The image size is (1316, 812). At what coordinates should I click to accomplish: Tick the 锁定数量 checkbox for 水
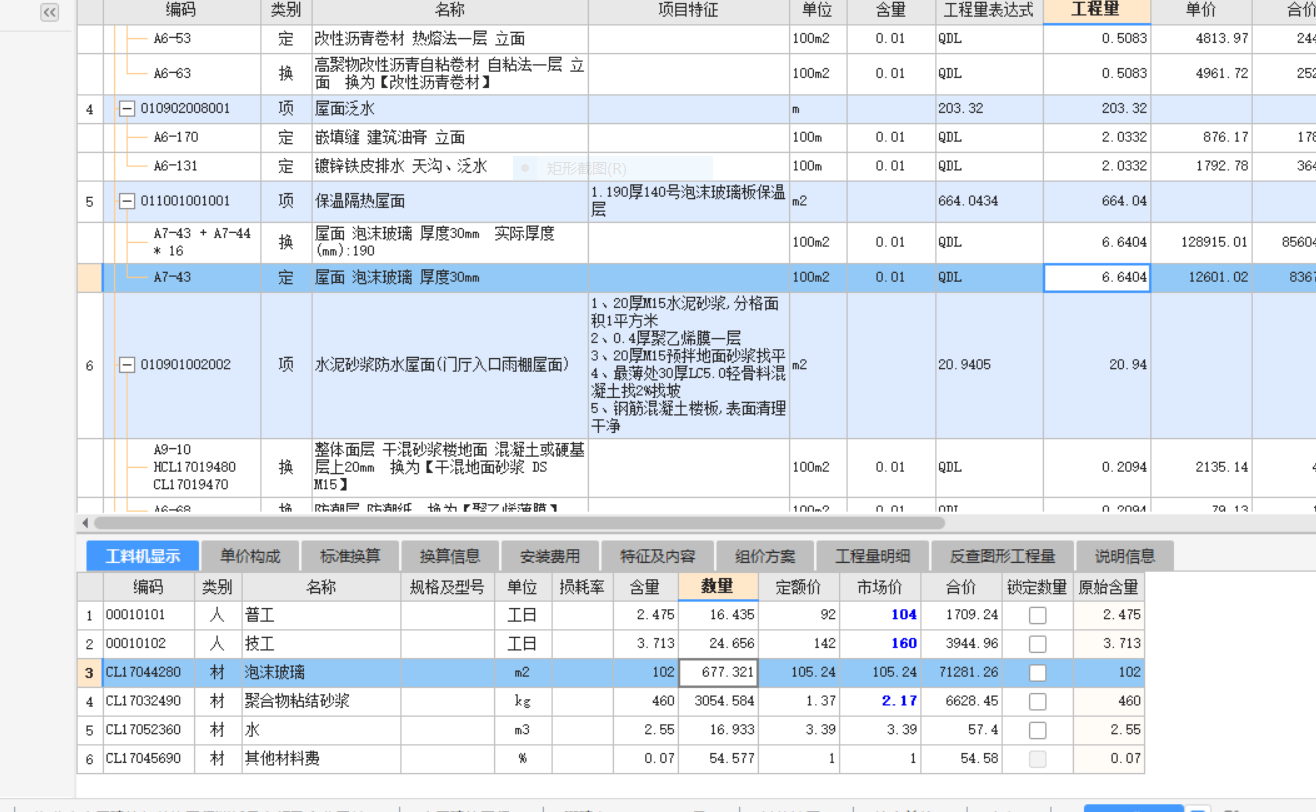[1037, 731]
